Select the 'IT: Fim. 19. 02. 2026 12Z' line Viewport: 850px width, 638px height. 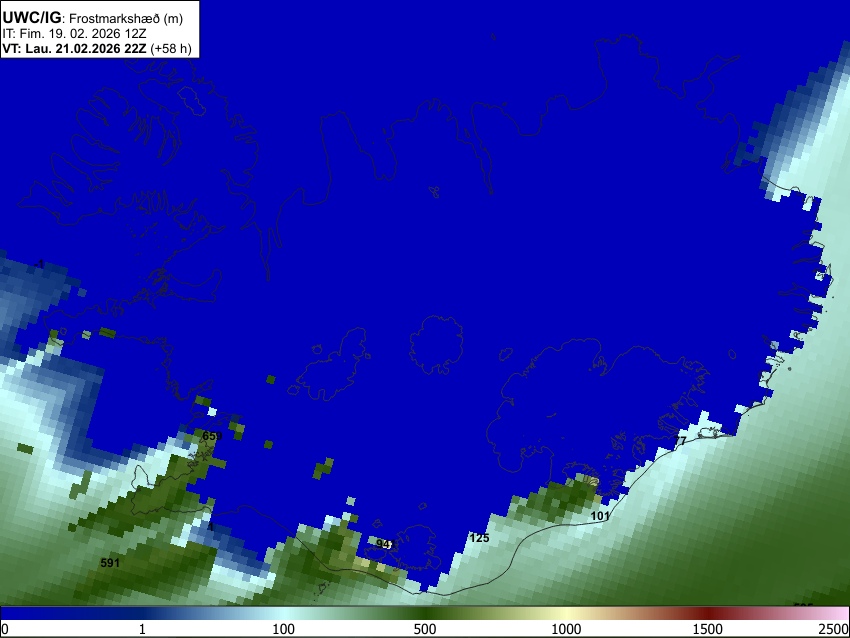point(74,34)
